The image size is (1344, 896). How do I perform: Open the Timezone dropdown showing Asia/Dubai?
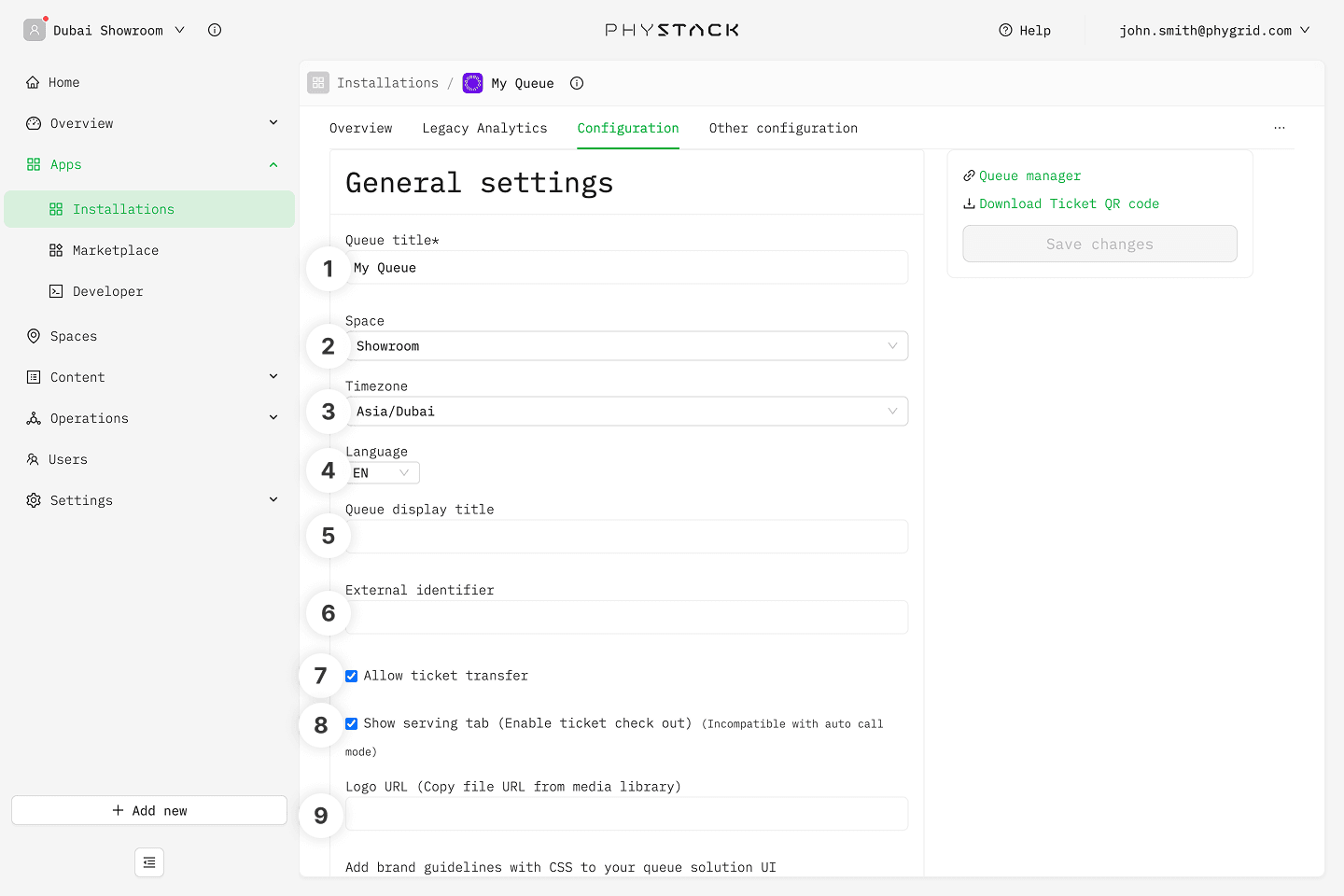click(627, 412)
